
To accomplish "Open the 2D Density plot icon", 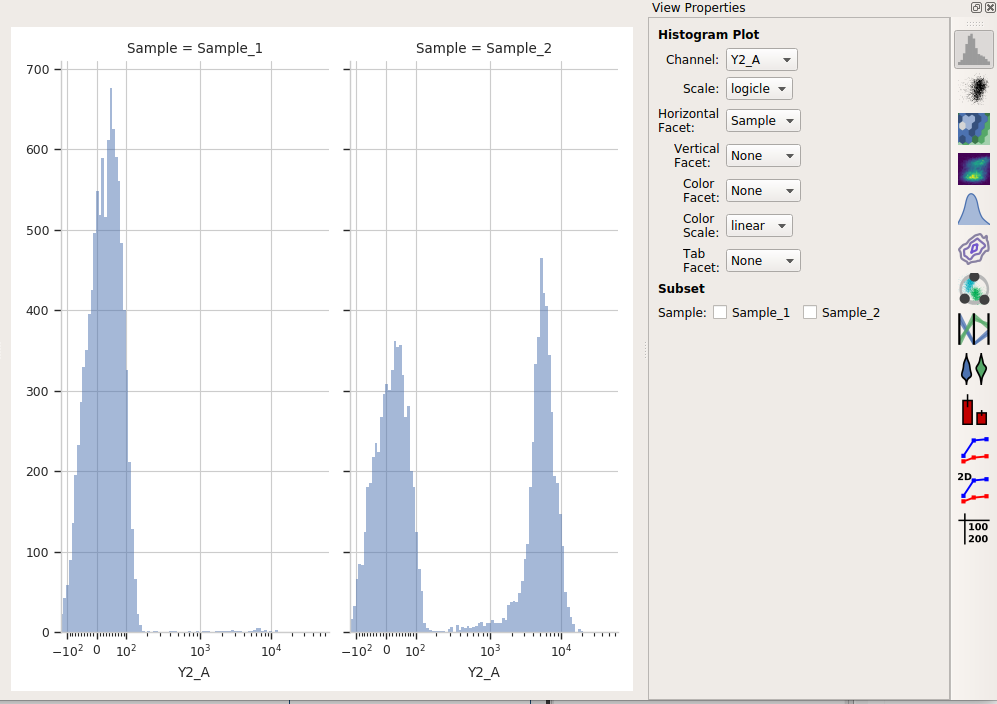I will (x=973, y=169).
